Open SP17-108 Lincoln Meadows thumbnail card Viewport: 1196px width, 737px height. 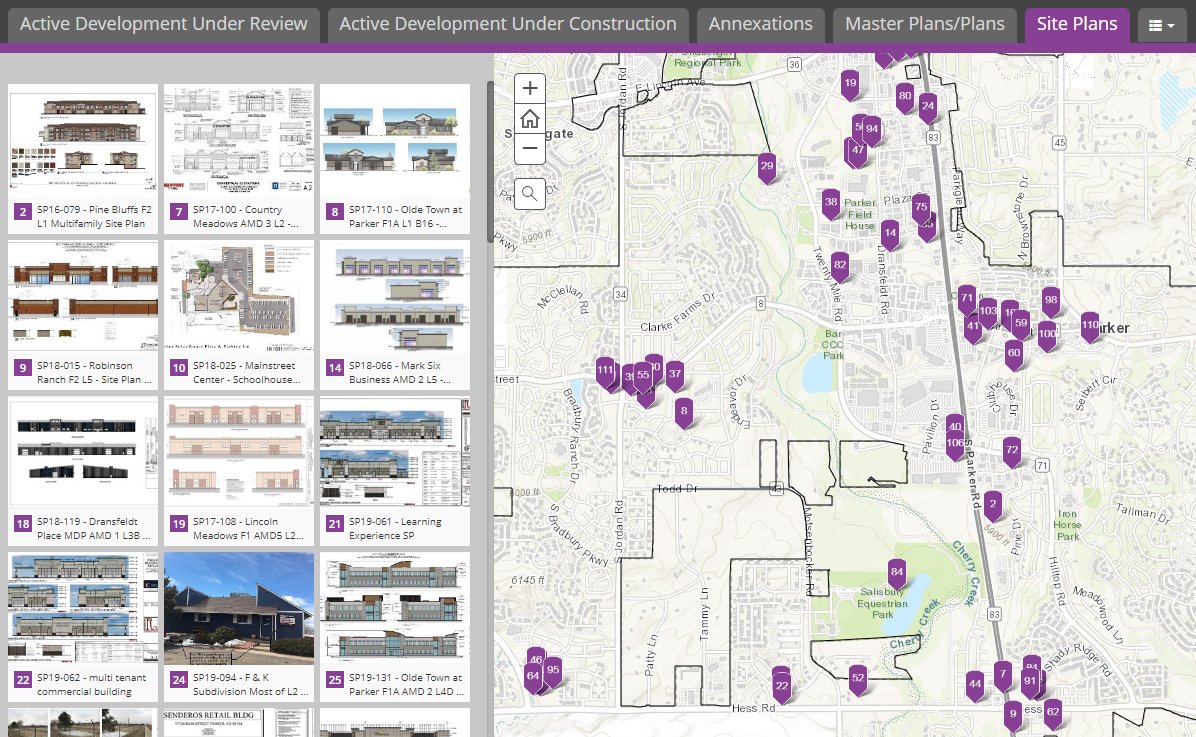(x=239, y=471)
